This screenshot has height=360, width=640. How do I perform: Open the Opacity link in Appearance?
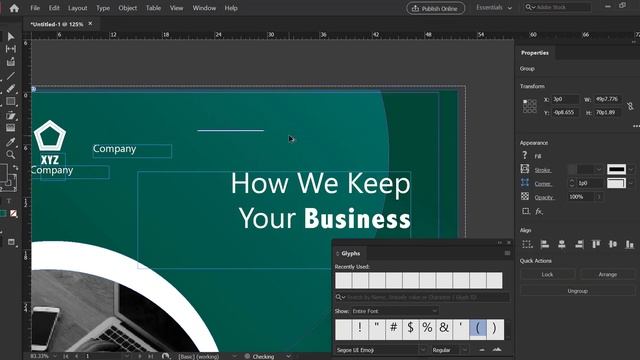[x=544, y=198]
